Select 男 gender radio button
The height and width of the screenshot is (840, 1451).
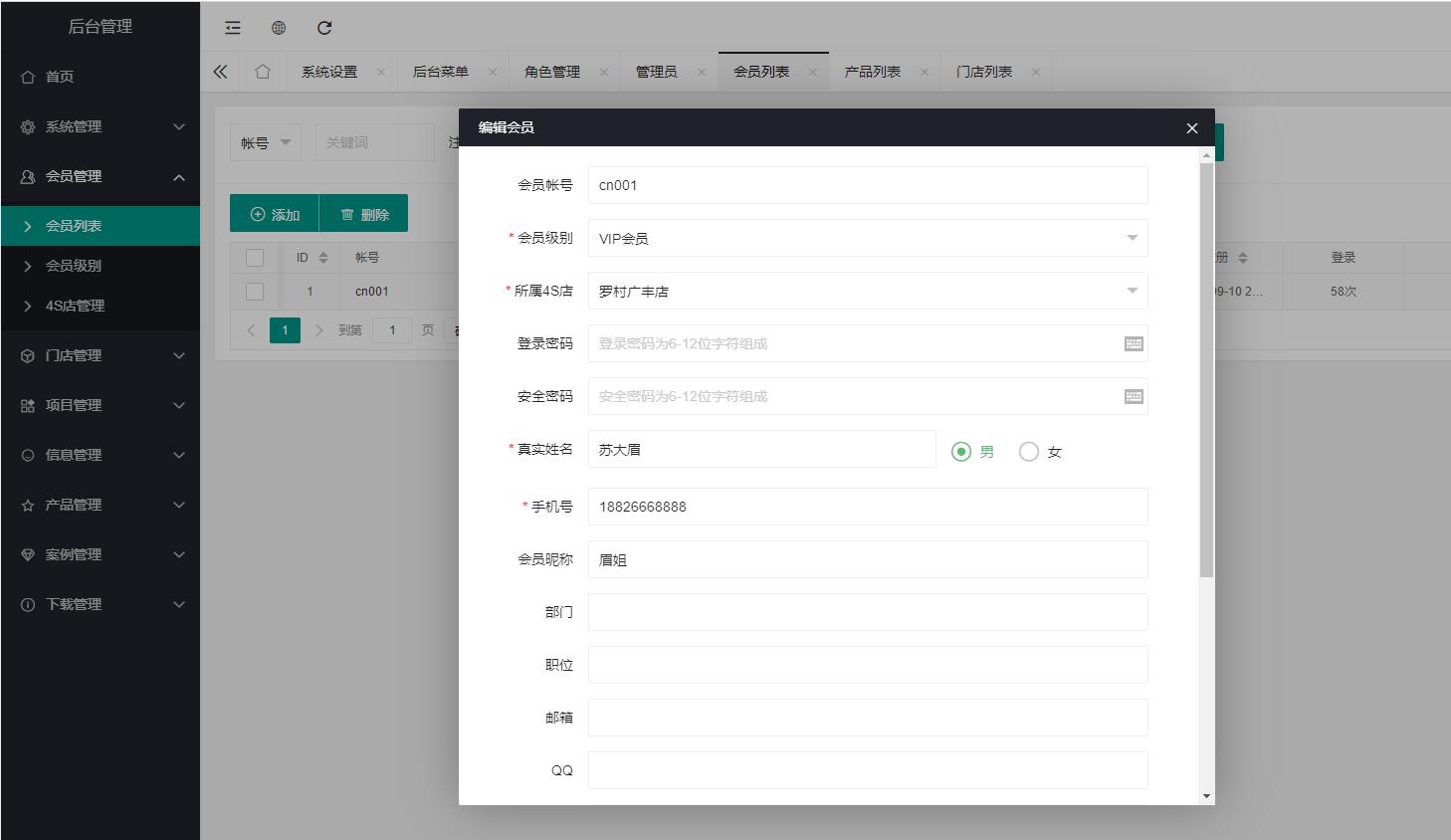[x=961, y=452]
